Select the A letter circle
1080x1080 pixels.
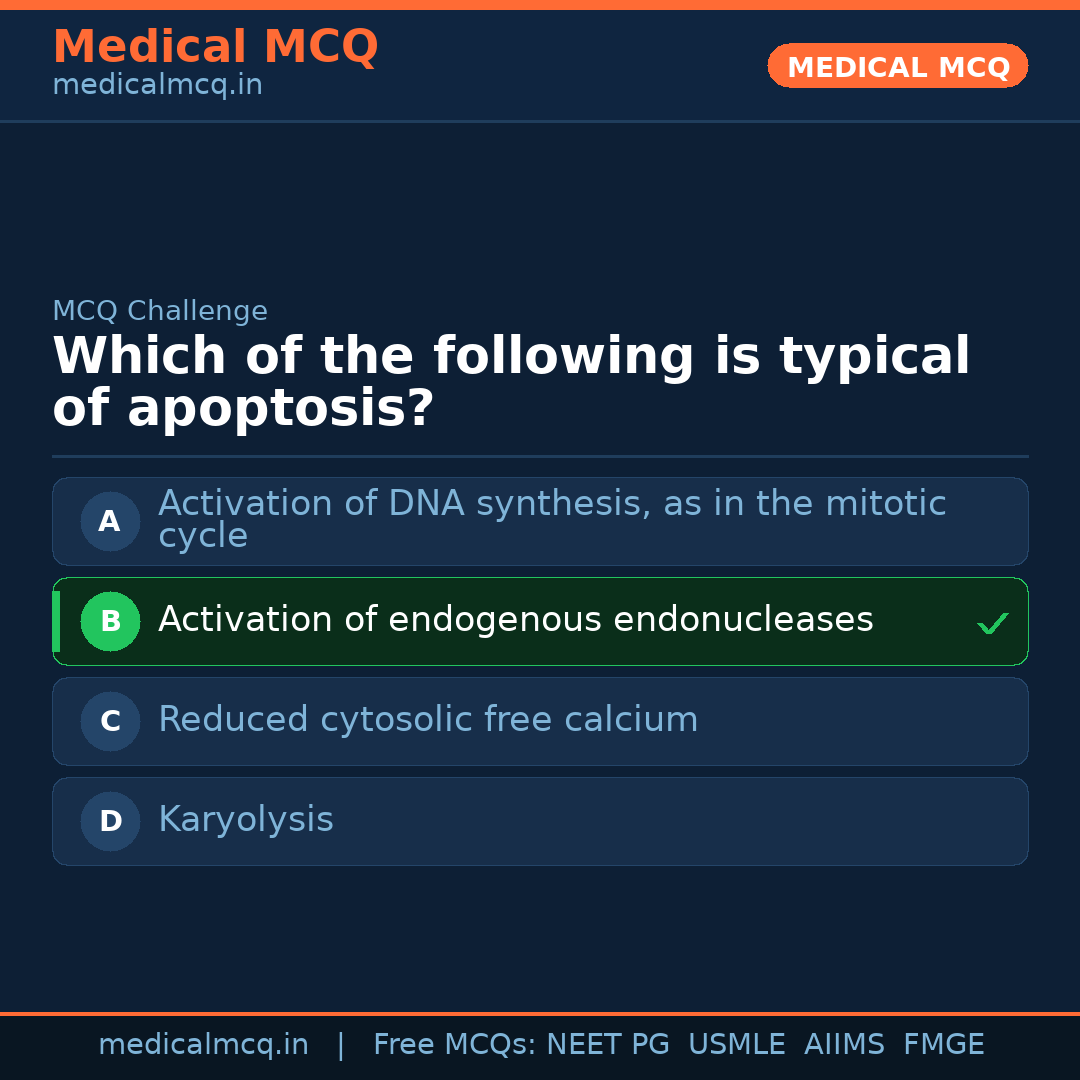(x=110, y=521)
